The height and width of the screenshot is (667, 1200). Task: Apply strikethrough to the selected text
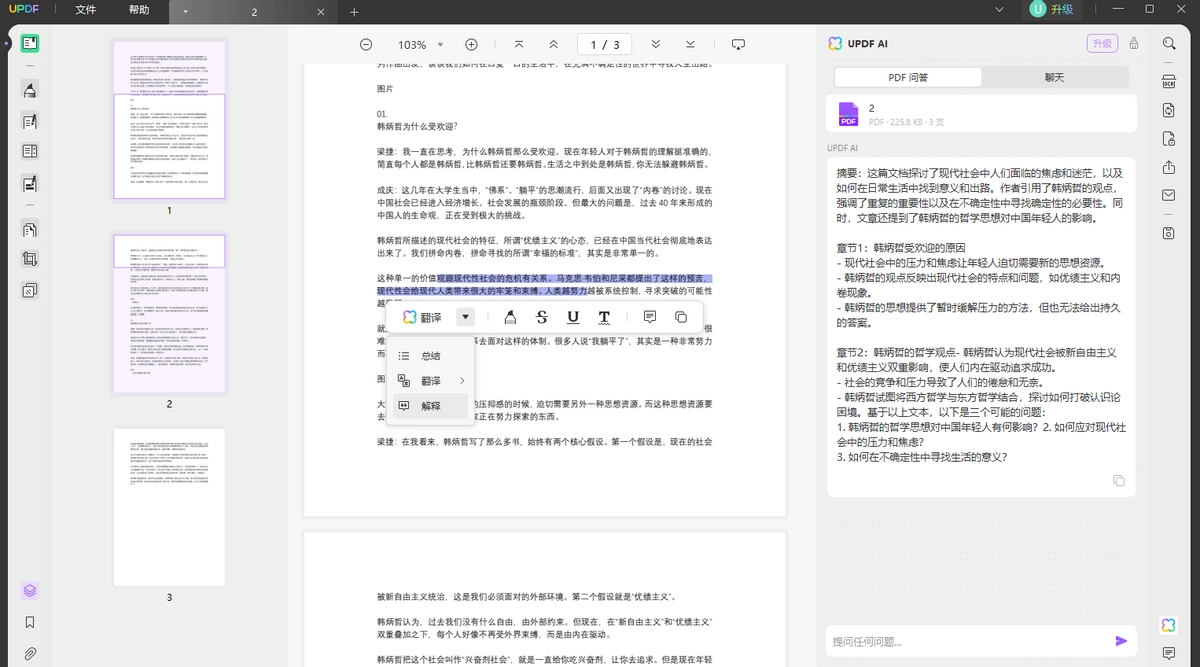[542, 317]
